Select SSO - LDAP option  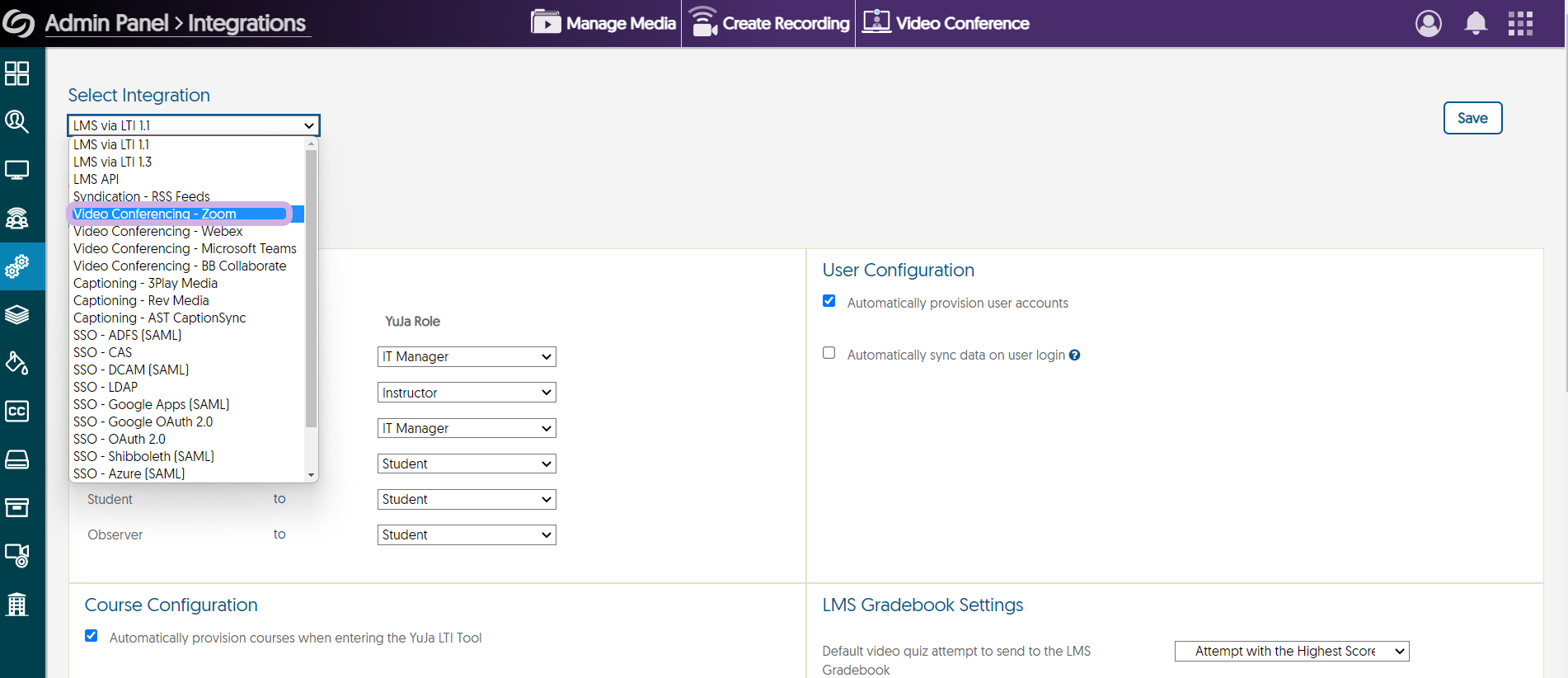(187, 387)
